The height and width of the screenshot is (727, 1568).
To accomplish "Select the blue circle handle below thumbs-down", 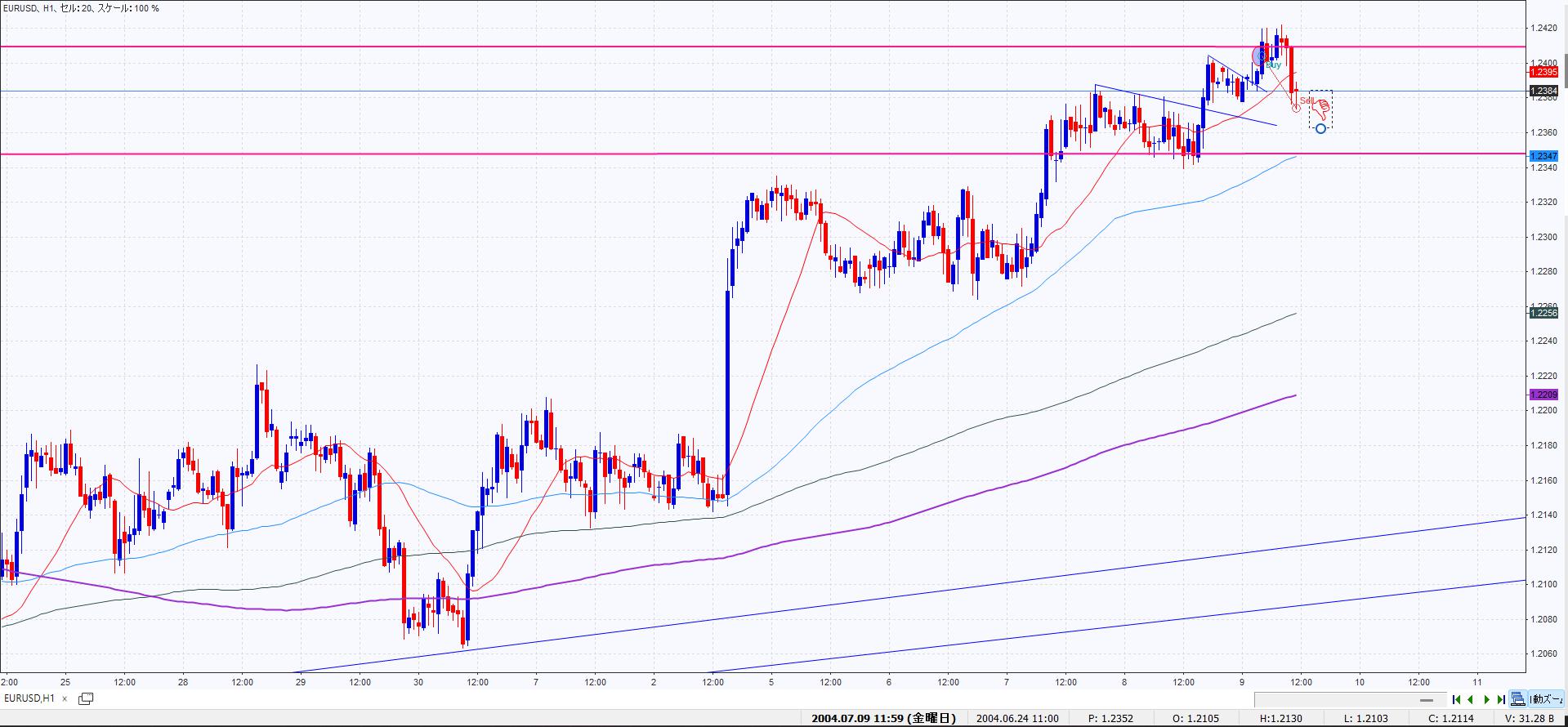I will 1320,129.
